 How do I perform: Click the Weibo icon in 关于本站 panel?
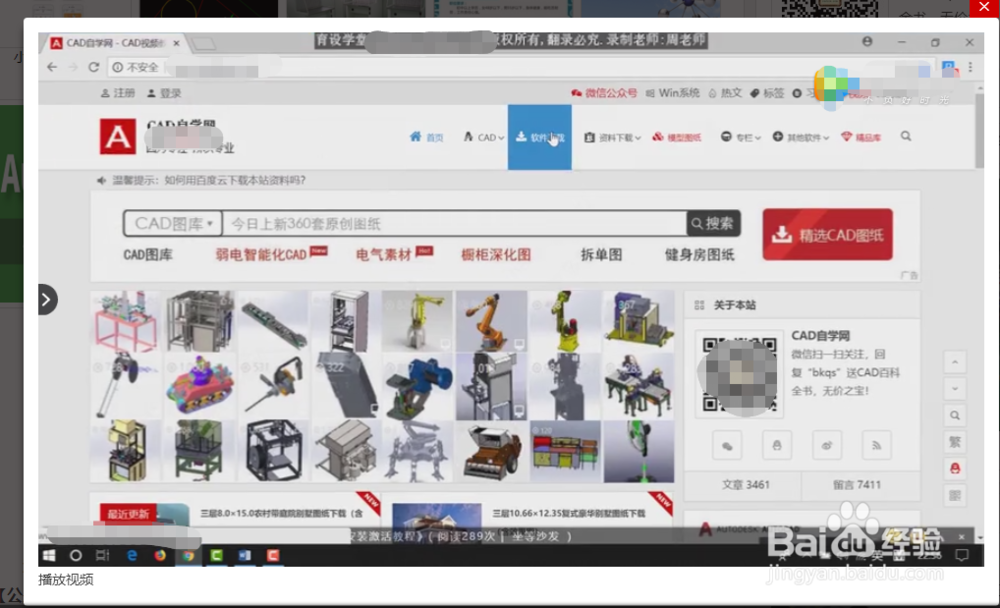click(827, 445)
